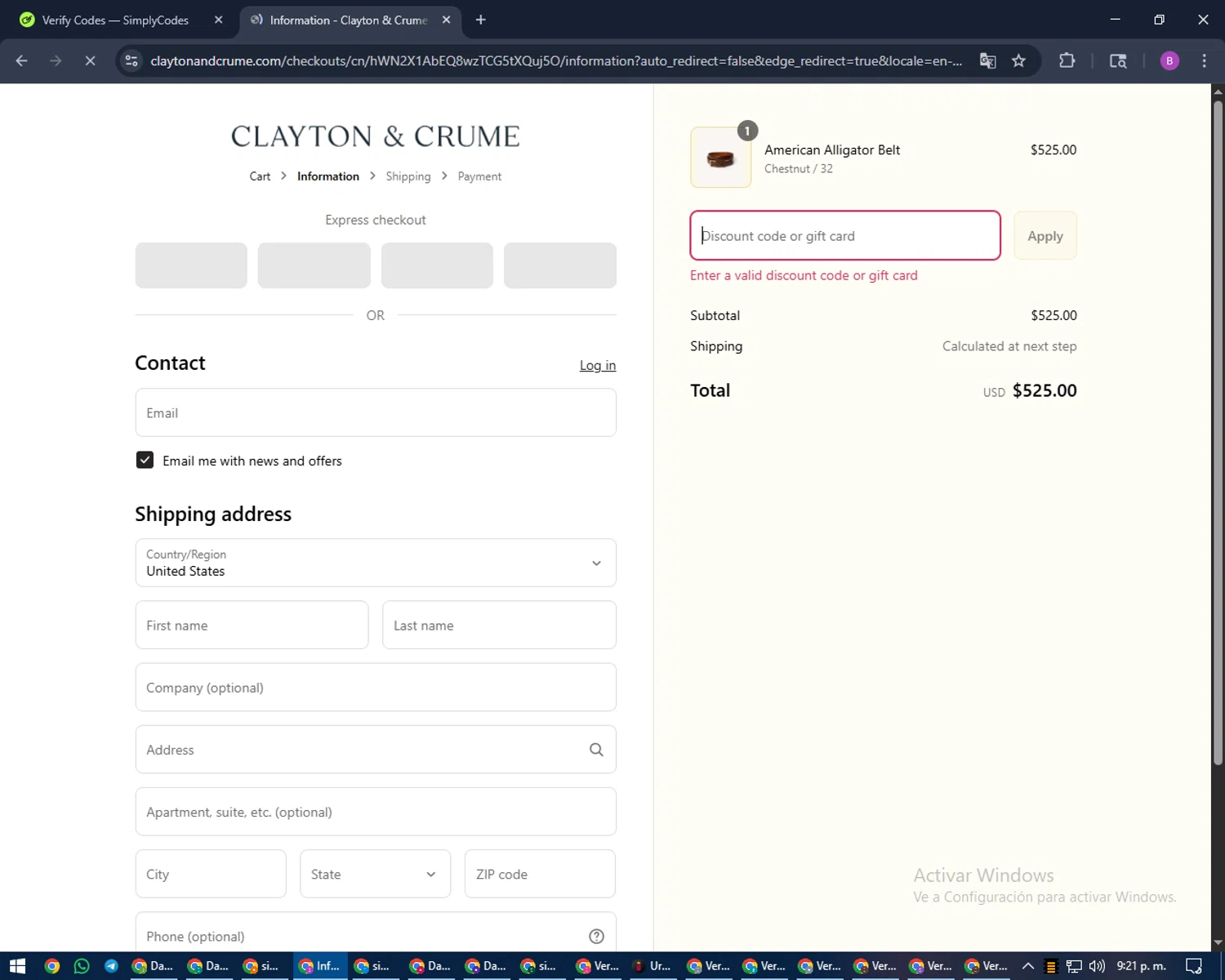Viewport: 1225px width, 980px height.
Task: Click the Phone (optional) field
Action: 376,933
